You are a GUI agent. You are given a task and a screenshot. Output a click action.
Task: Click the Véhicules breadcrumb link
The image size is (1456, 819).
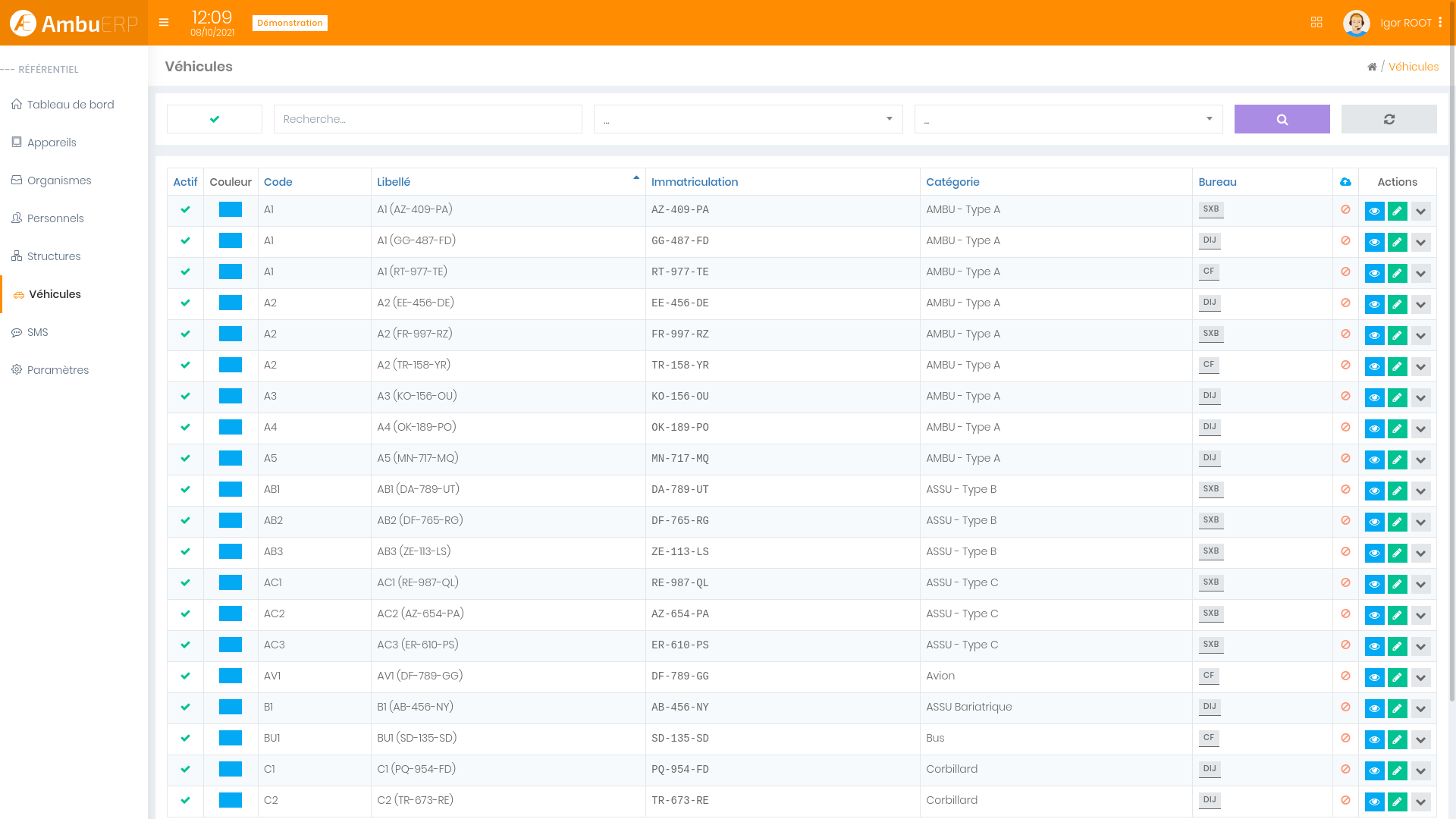[x=1414, y=67]
